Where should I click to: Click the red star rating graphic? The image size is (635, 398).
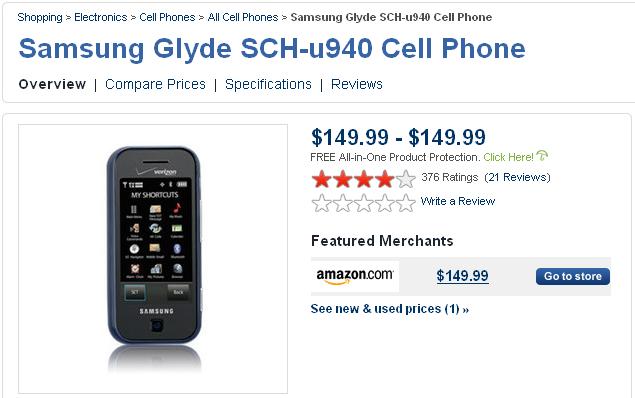364,179
